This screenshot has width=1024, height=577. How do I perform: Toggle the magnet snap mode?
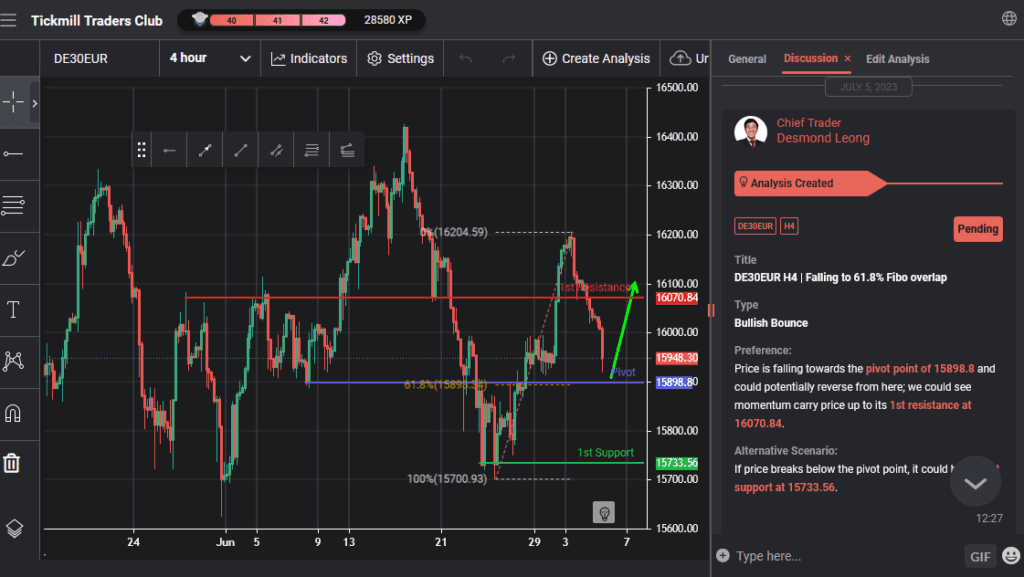(x=14, y=412)
